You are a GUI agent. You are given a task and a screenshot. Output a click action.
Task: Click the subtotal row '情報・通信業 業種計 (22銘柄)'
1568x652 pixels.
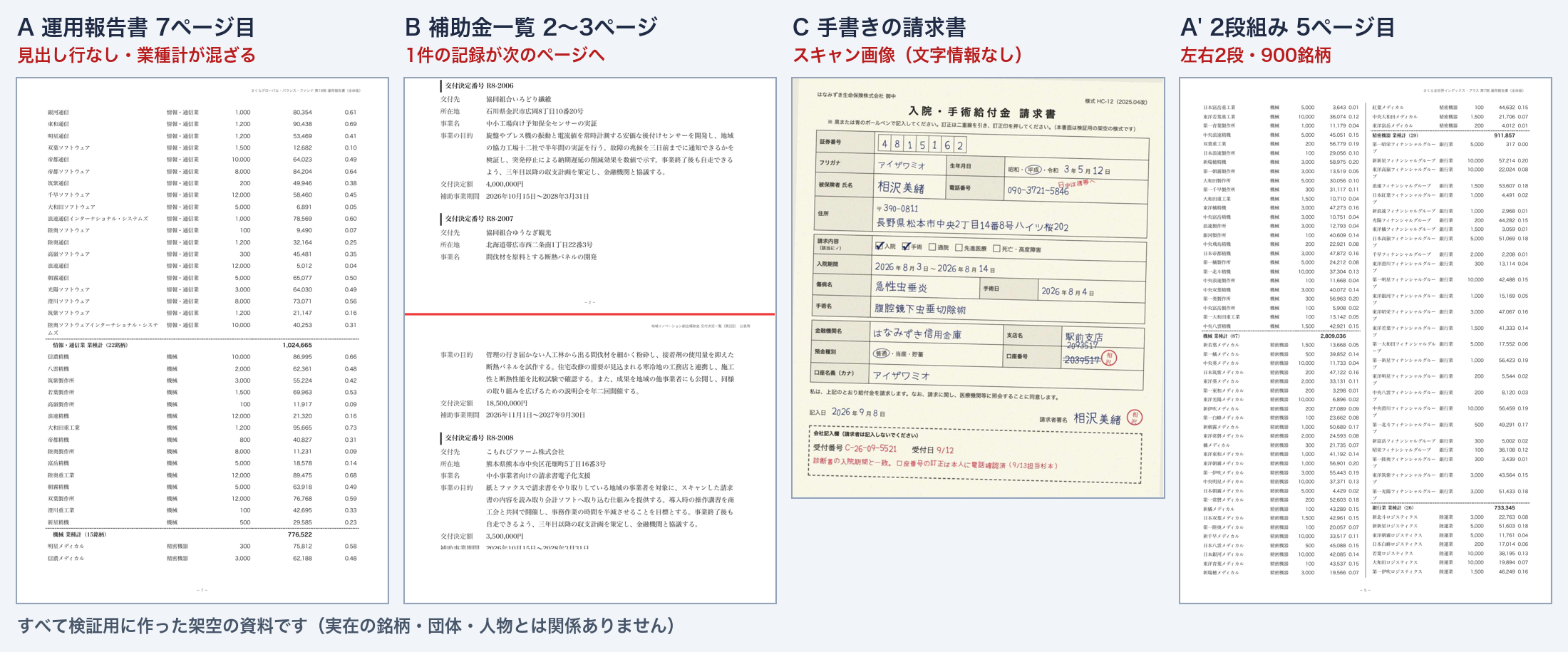(202, 345)
